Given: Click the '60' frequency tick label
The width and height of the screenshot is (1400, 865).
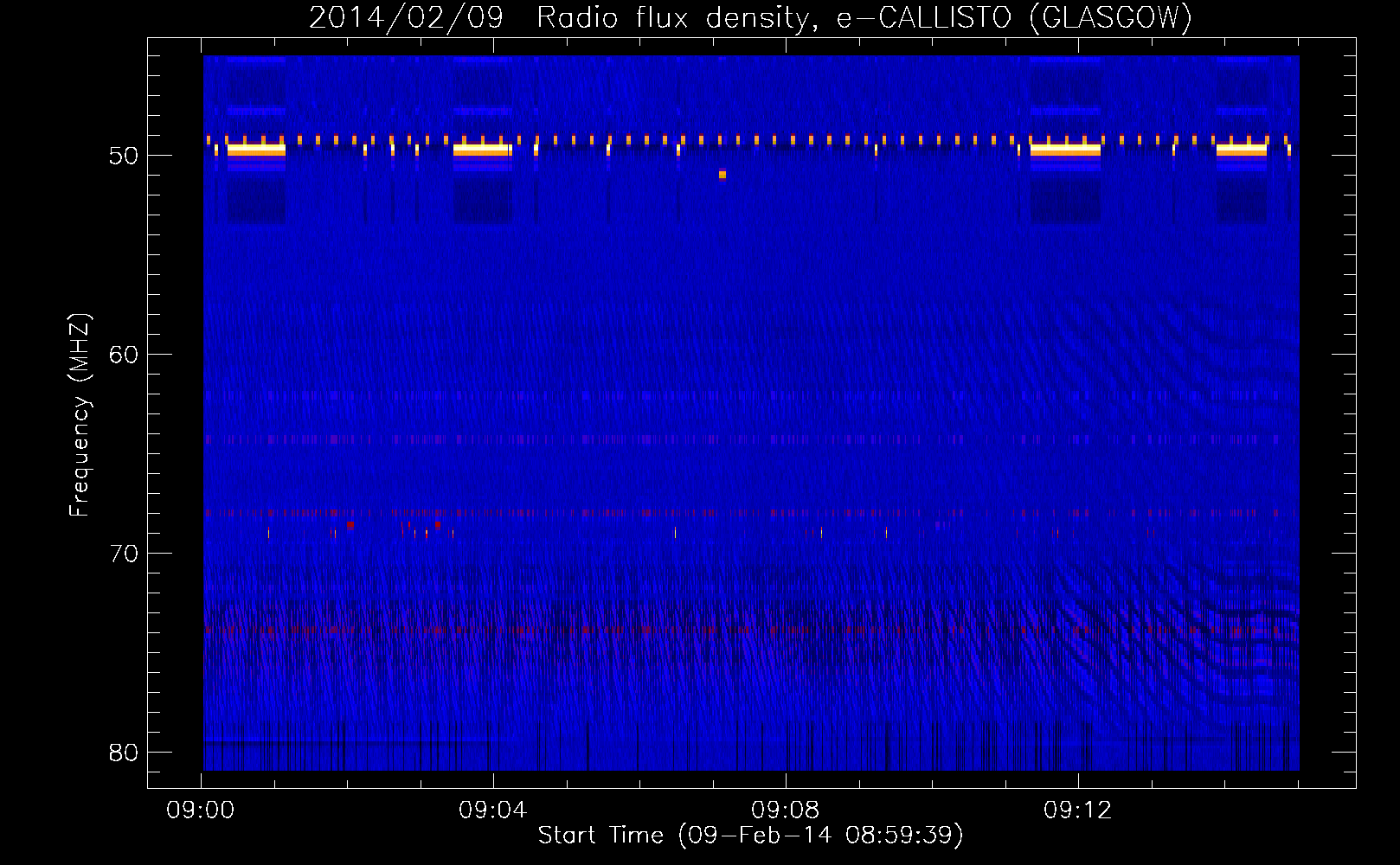Looking at the screenshot, I should point(124,355).
